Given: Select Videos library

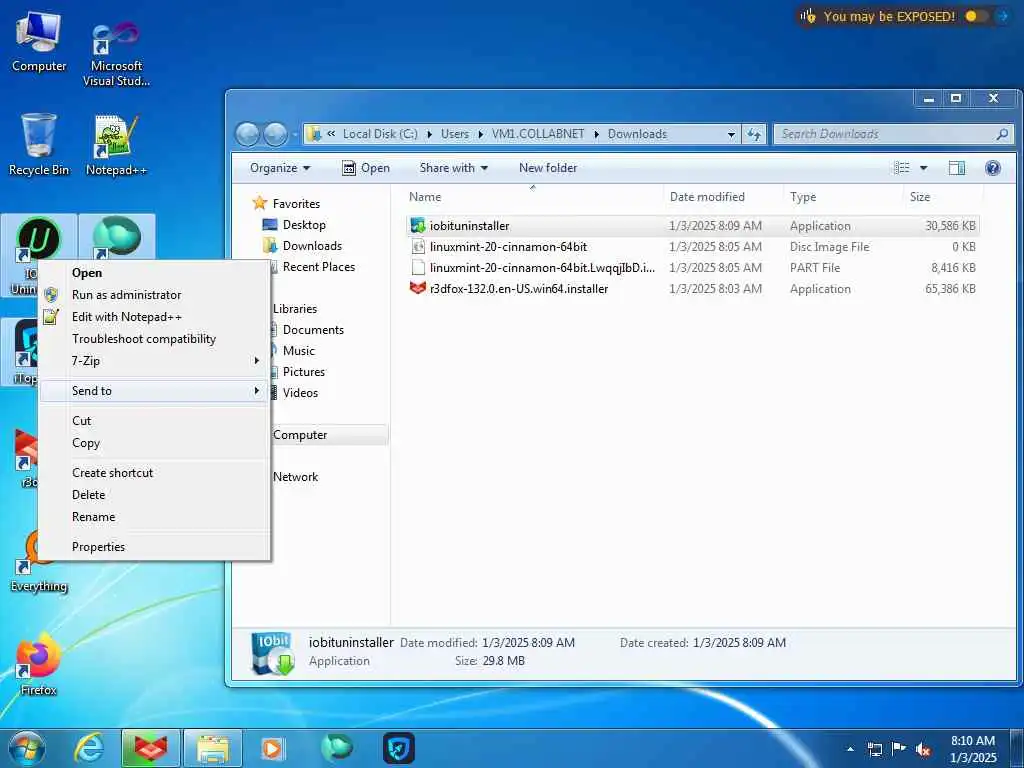Looking at the screenshot, I should [300, 392].
